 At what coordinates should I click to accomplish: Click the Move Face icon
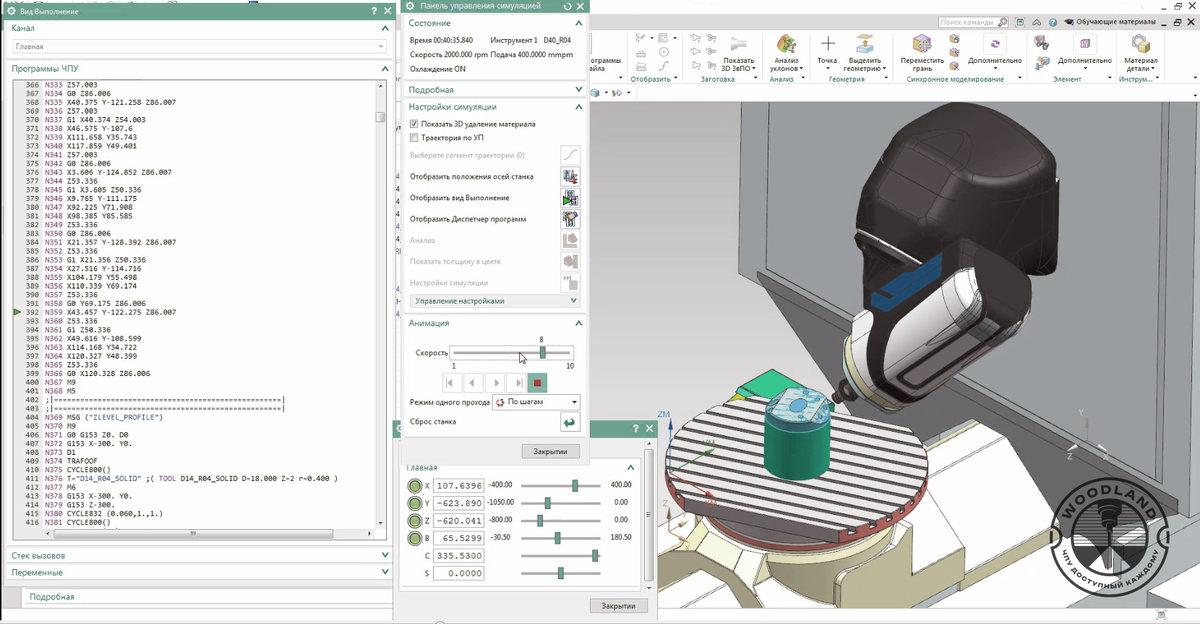point(922,45)
